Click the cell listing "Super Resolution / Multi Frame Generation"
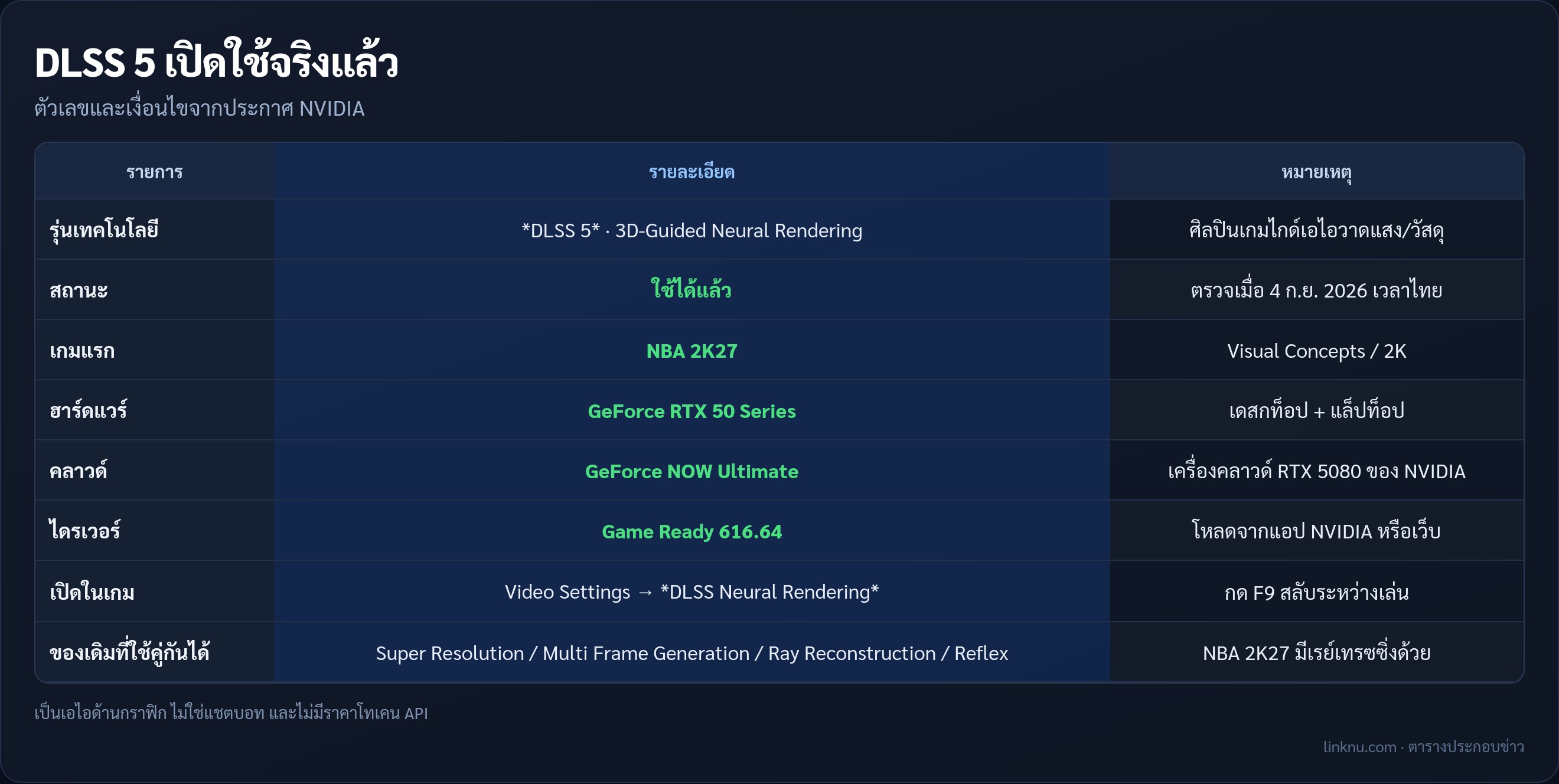The height and width of the screenshot is (784, 1559). point(692,654)
